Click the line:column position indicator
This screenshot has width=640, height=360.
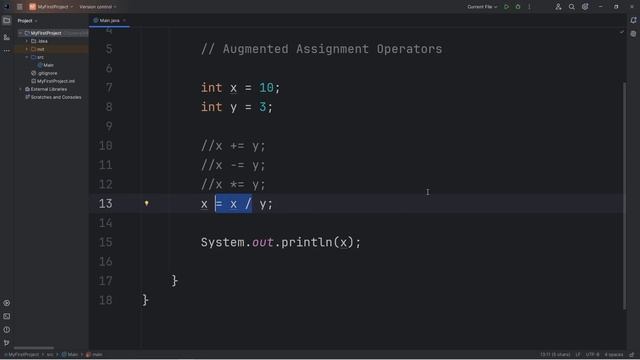point(555,355)
